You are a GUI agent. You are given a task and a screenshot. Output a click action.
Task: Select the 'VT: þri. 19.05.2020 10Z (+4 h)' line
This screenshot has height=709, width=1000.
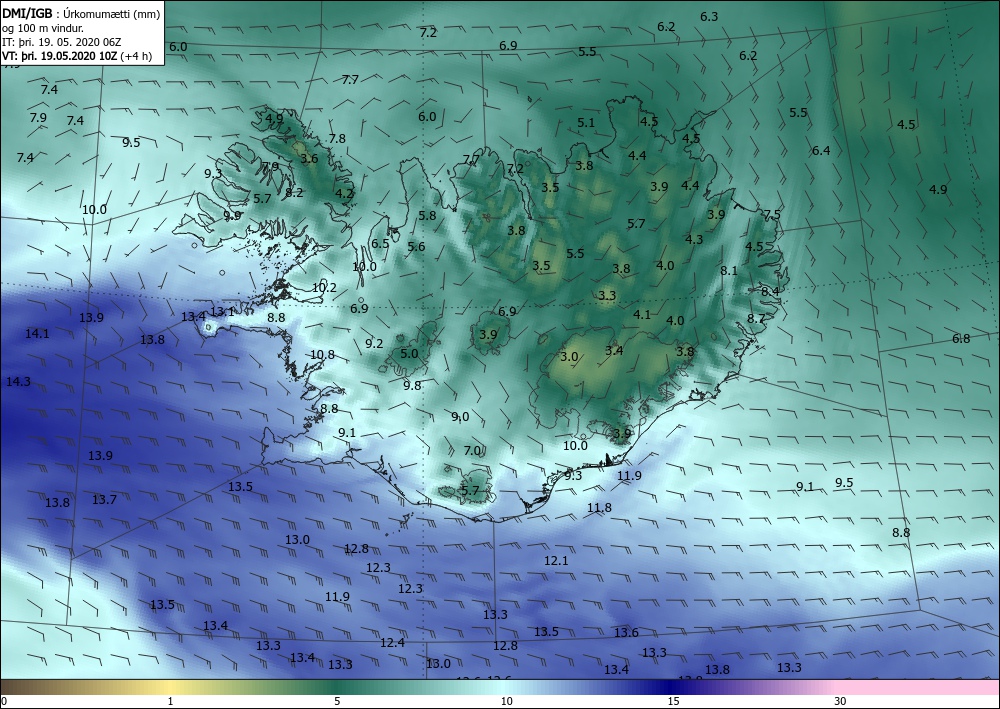click(77, 56)
